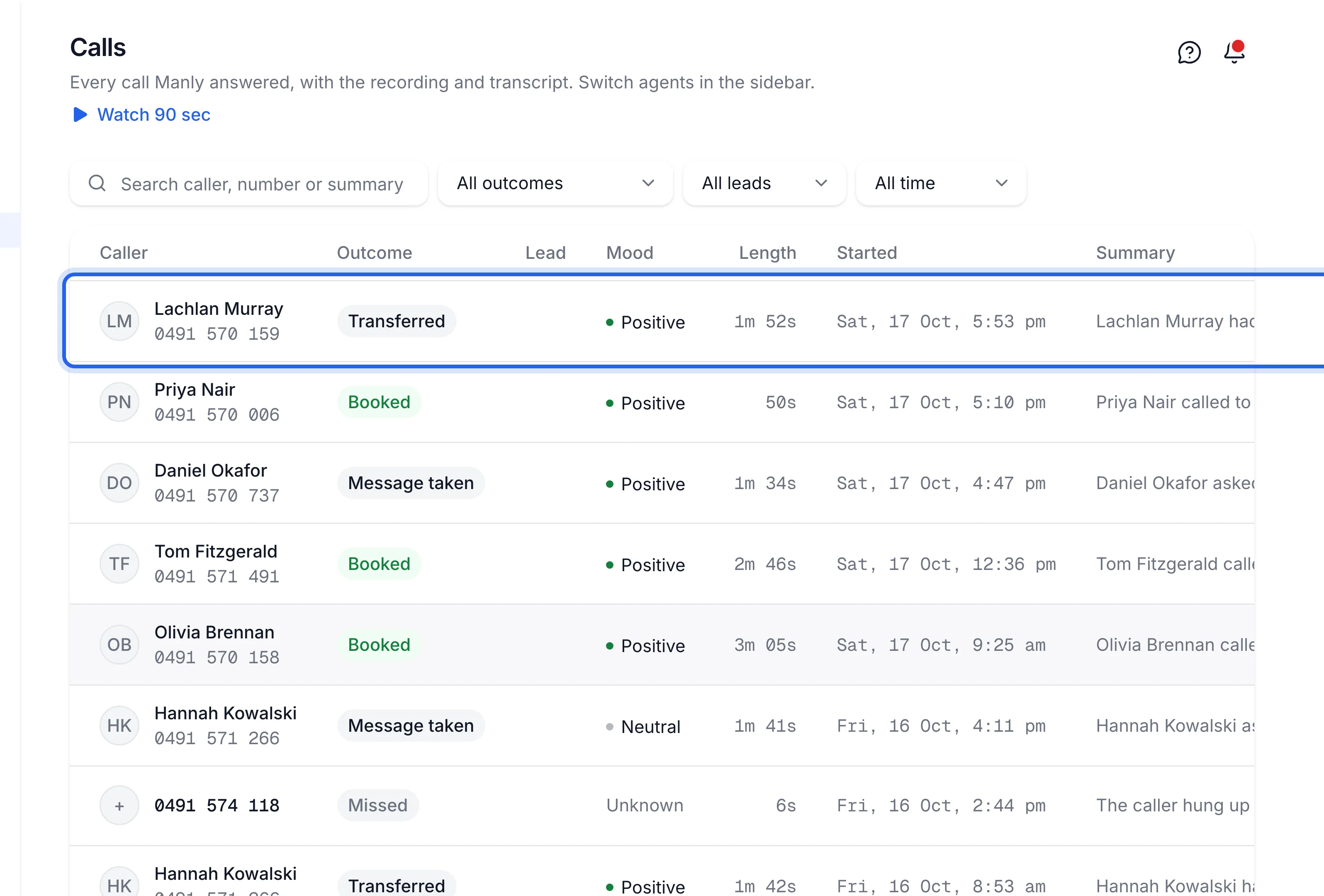Screen dimensions: 1324x896
Task: Click the Length column header
Action: pos(767,253)
